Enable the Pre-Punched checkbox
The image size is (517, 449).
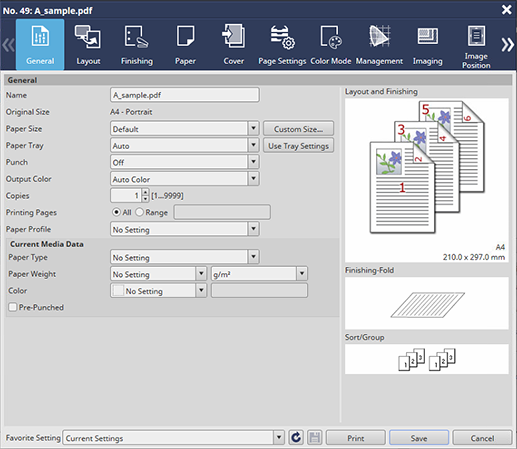pyautogui.click(x=13, y=307)
